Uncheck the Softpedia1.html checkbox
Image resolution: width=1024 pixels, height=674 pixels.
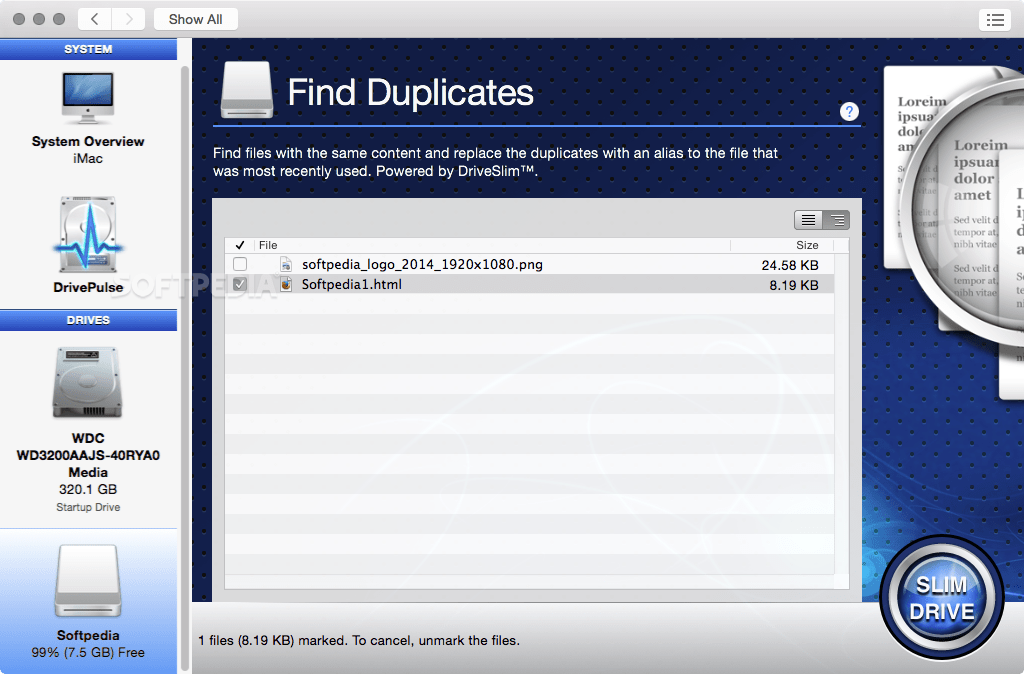click(240, 284)
